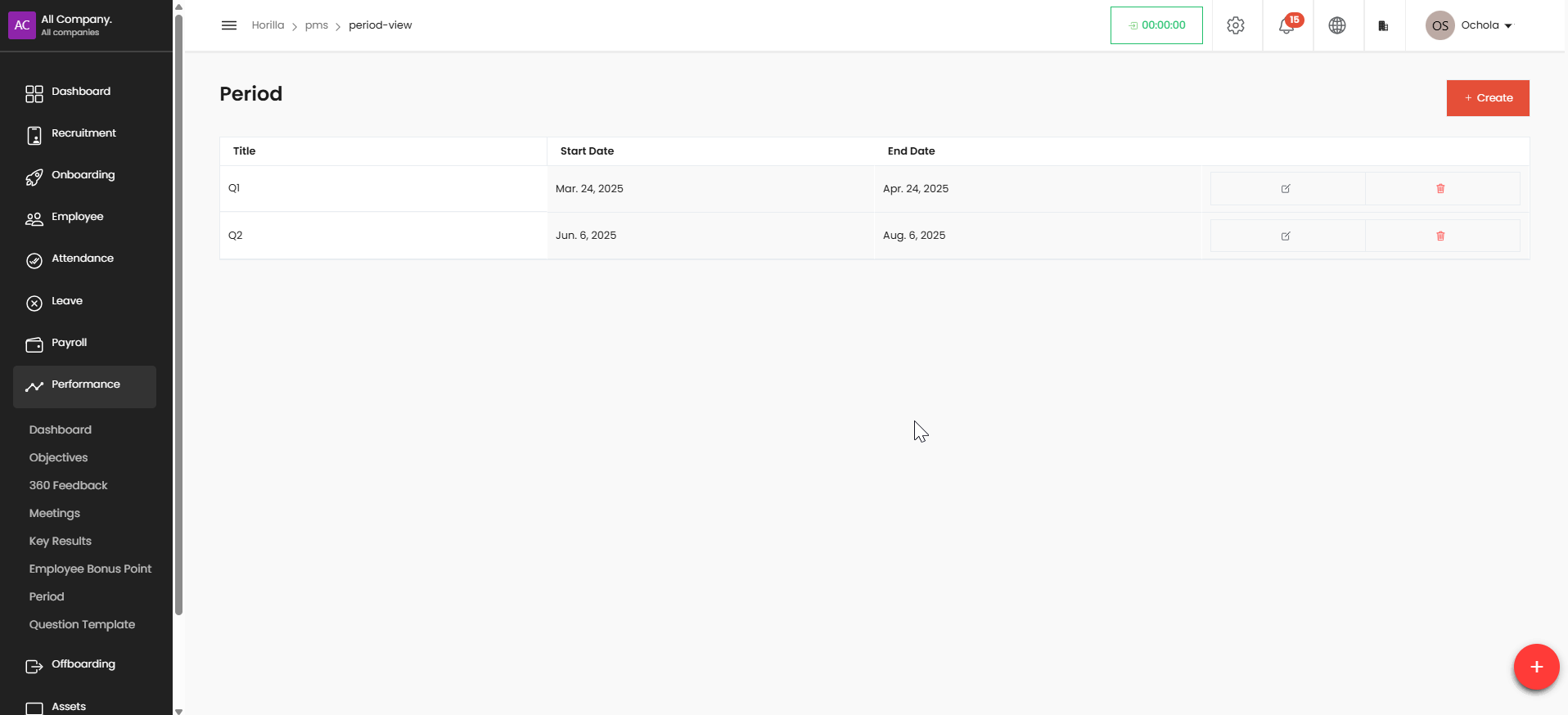The width and height of the screenshot is (1568, 715).
Task: Open the settings gear icon
Action: tap(1236, 25)
